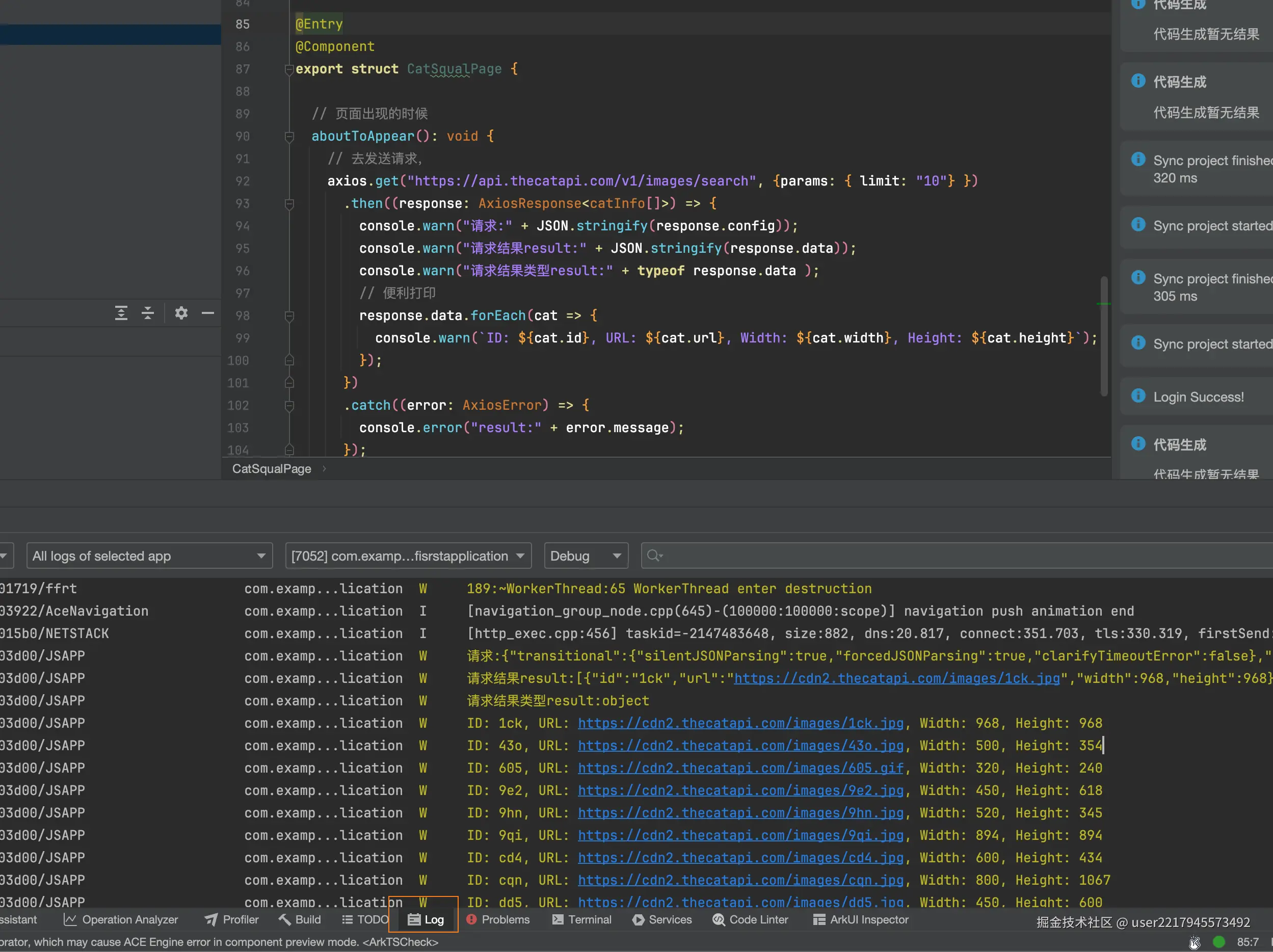Toggle fold marker on line 98 forEach
Screen dimensions: 1273x952
(289, 316)
